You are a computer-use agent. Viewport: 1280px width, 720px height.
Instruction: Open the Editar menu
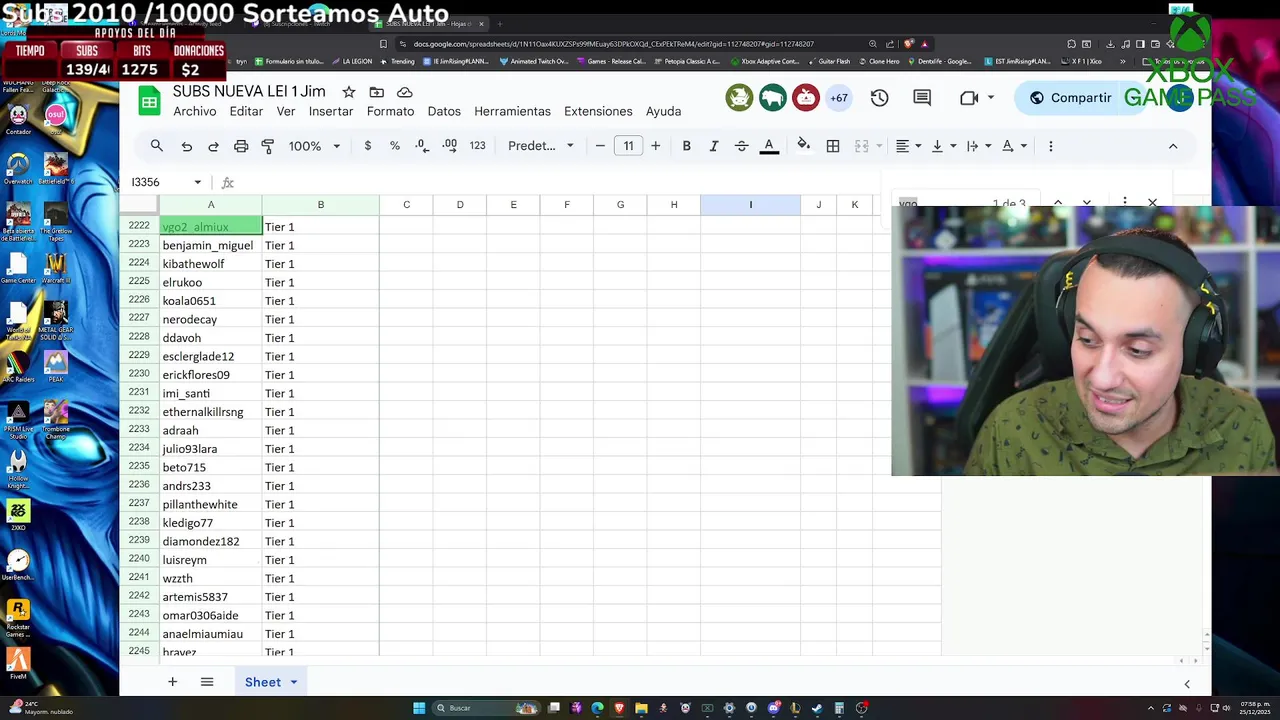click(246, 111)
